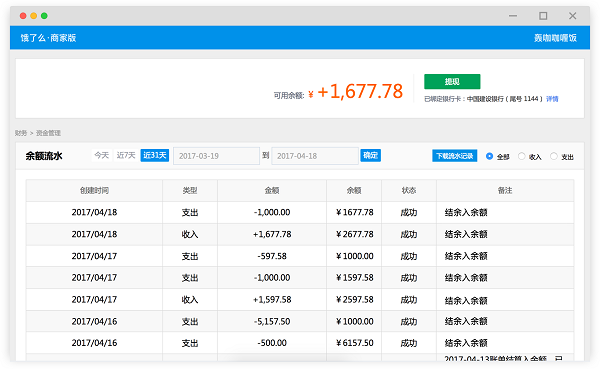Viewport: 600px width, 369px height.
Task: Click the 资金管理 breadcrumb item
Action: pos(48,133)
